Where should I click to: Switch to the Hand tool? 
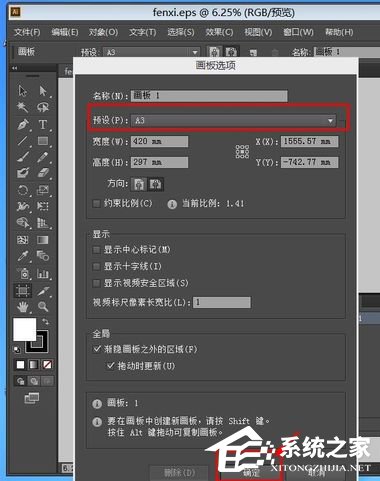pos(22,306)
